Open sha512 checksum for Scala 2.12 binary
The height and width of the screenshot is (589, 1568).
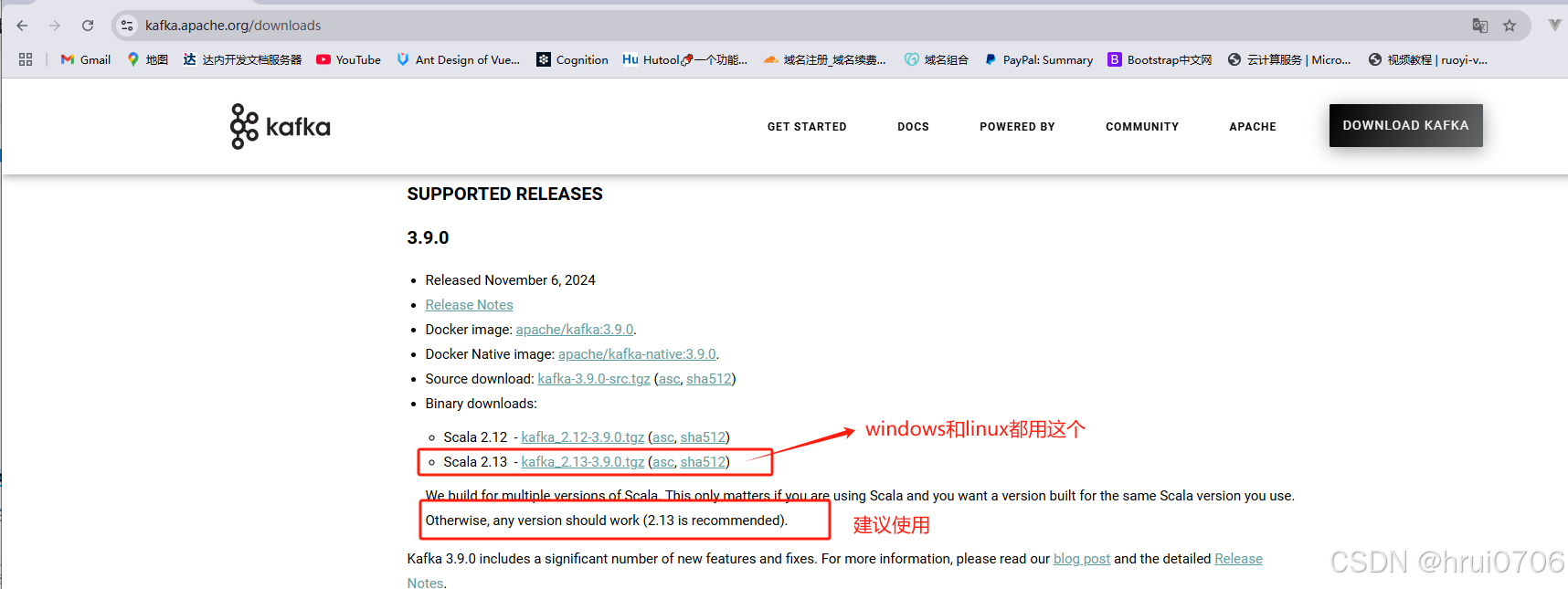point(703,437)
